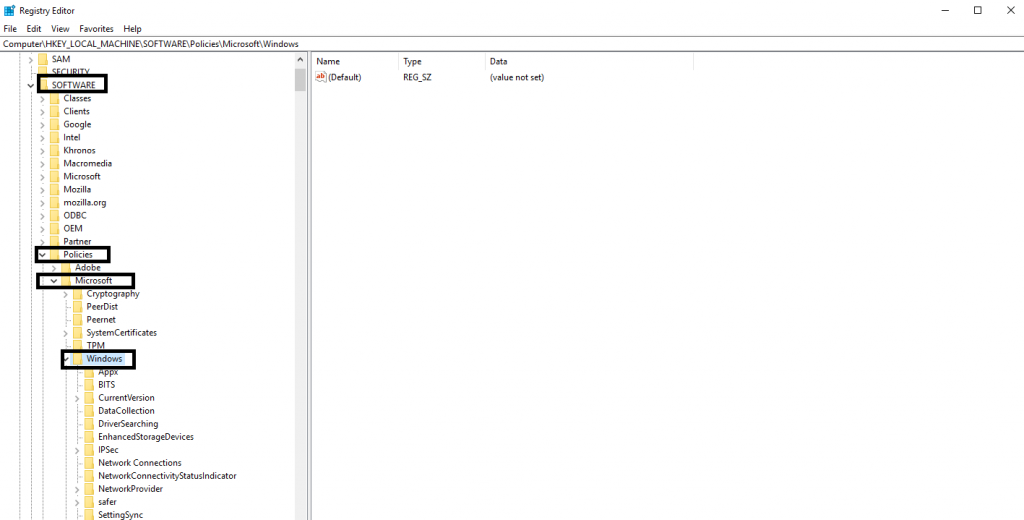Expand the Cryptography key

pos(65,294)
